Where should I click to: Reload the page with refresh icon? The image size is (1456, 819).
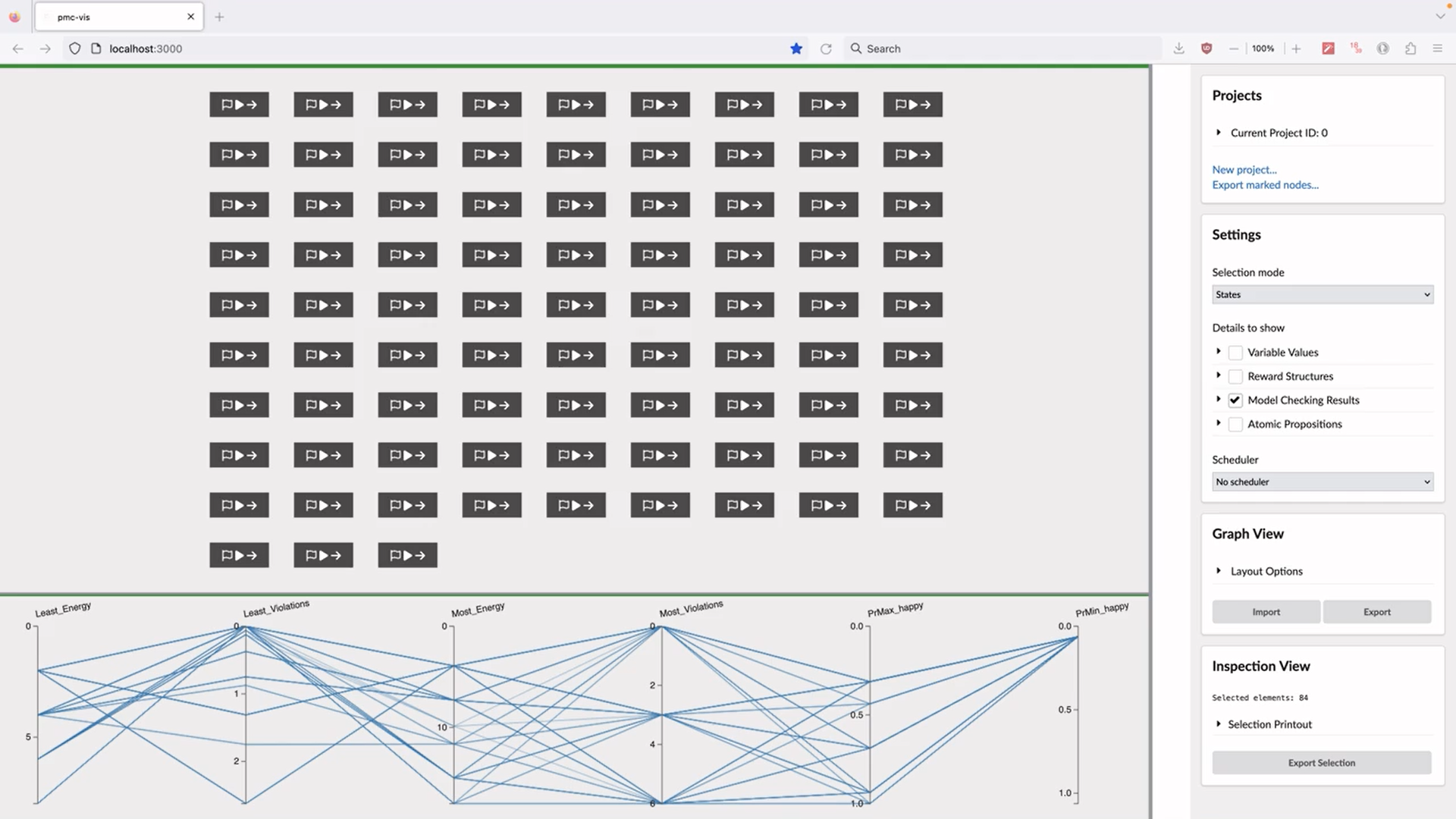826,49
